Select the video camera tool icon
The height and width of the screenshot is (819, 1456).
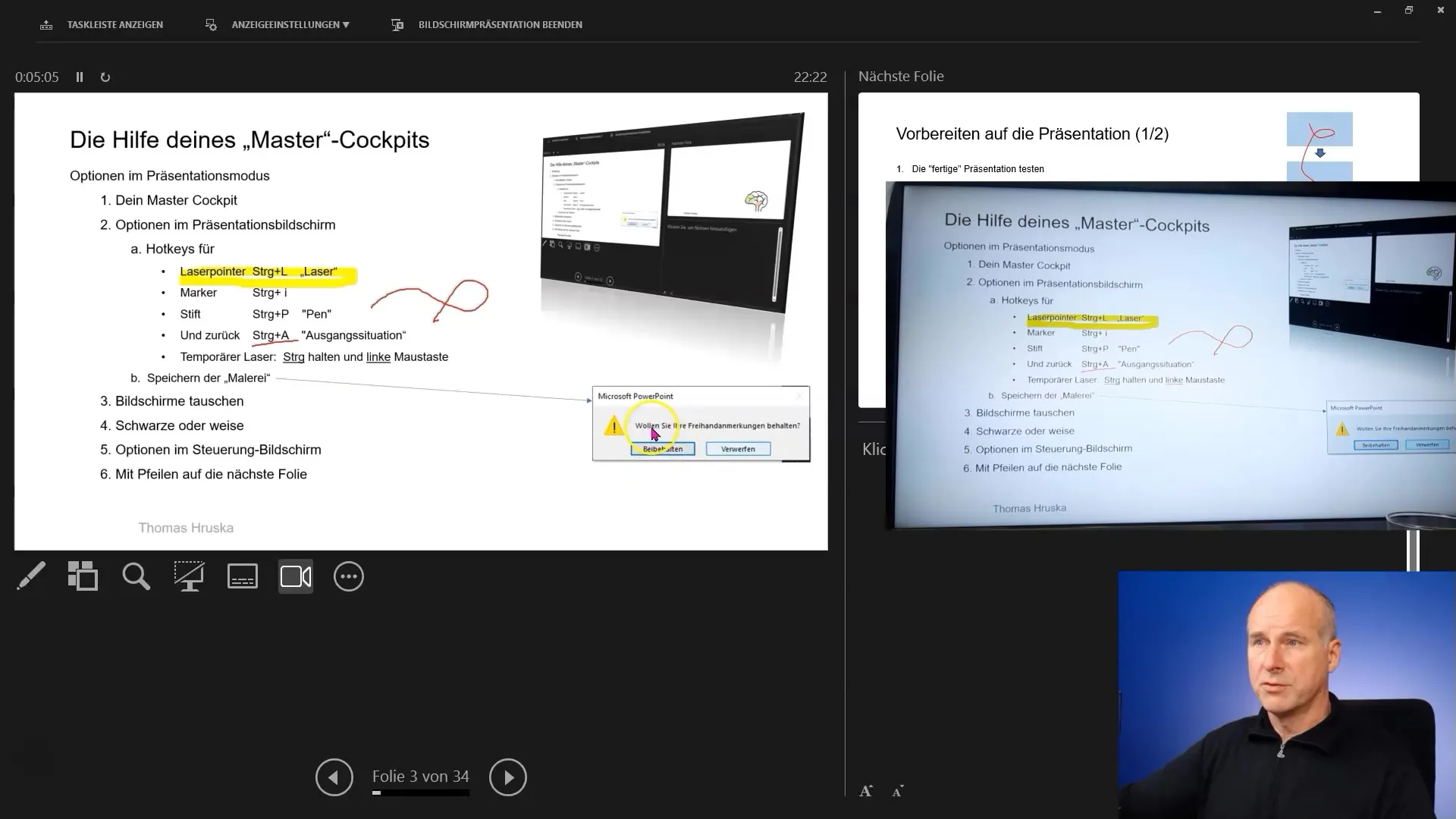click(295, 576)
